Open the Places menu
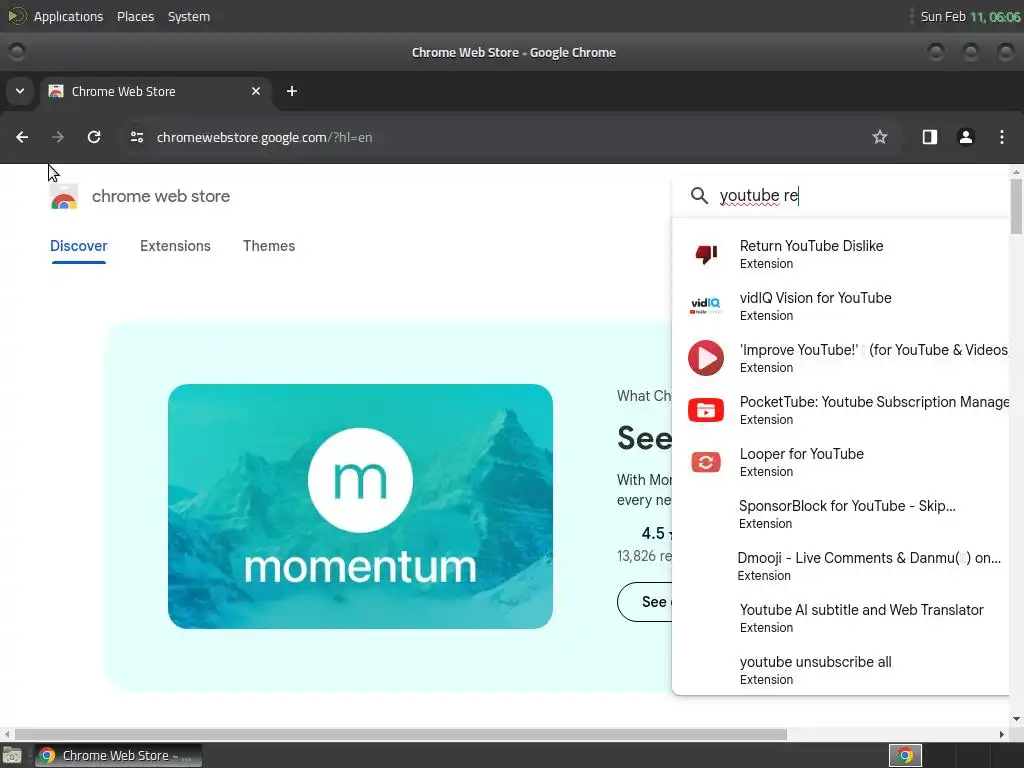1024x768 pixels. click(x=135, y=16)
